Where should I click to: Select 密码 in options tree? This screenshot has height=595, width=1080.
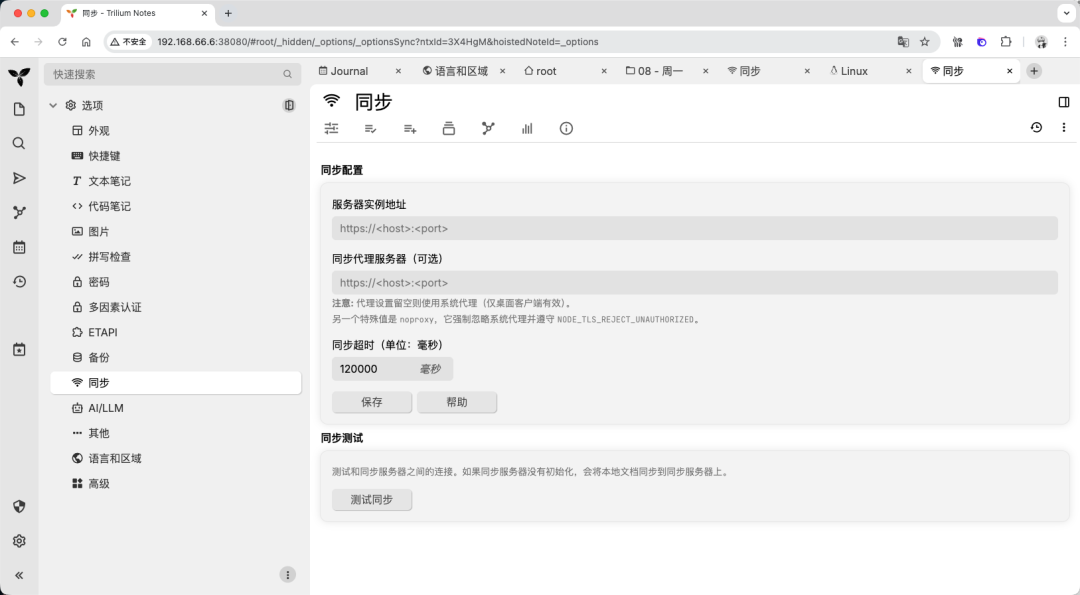tap(176, 282)
